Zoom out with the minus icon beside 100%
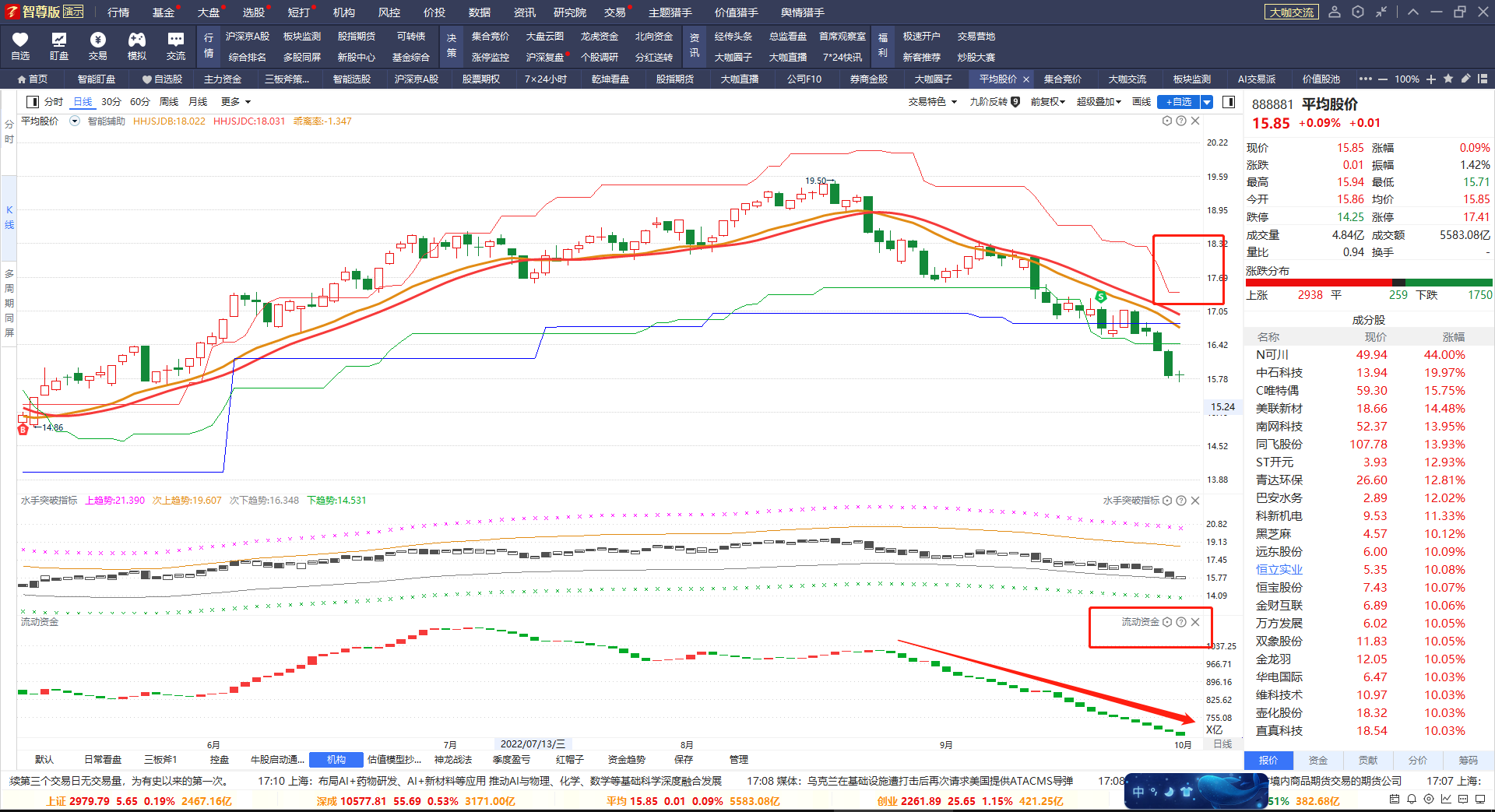 (x=1383, y=79)
